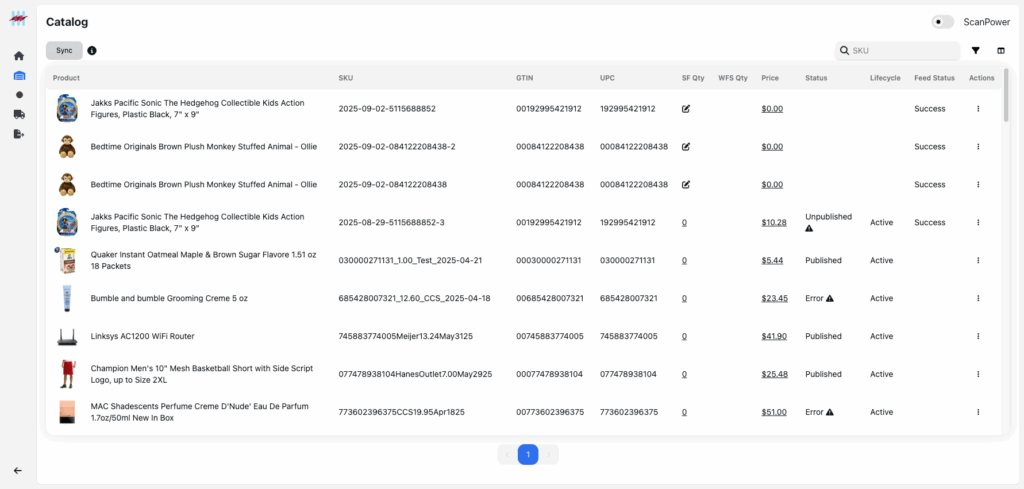Open actions menu for SKU 2025-08-29-5115688852-3
The height and width of the screenshot is (489, 1024).
point(978,222)
